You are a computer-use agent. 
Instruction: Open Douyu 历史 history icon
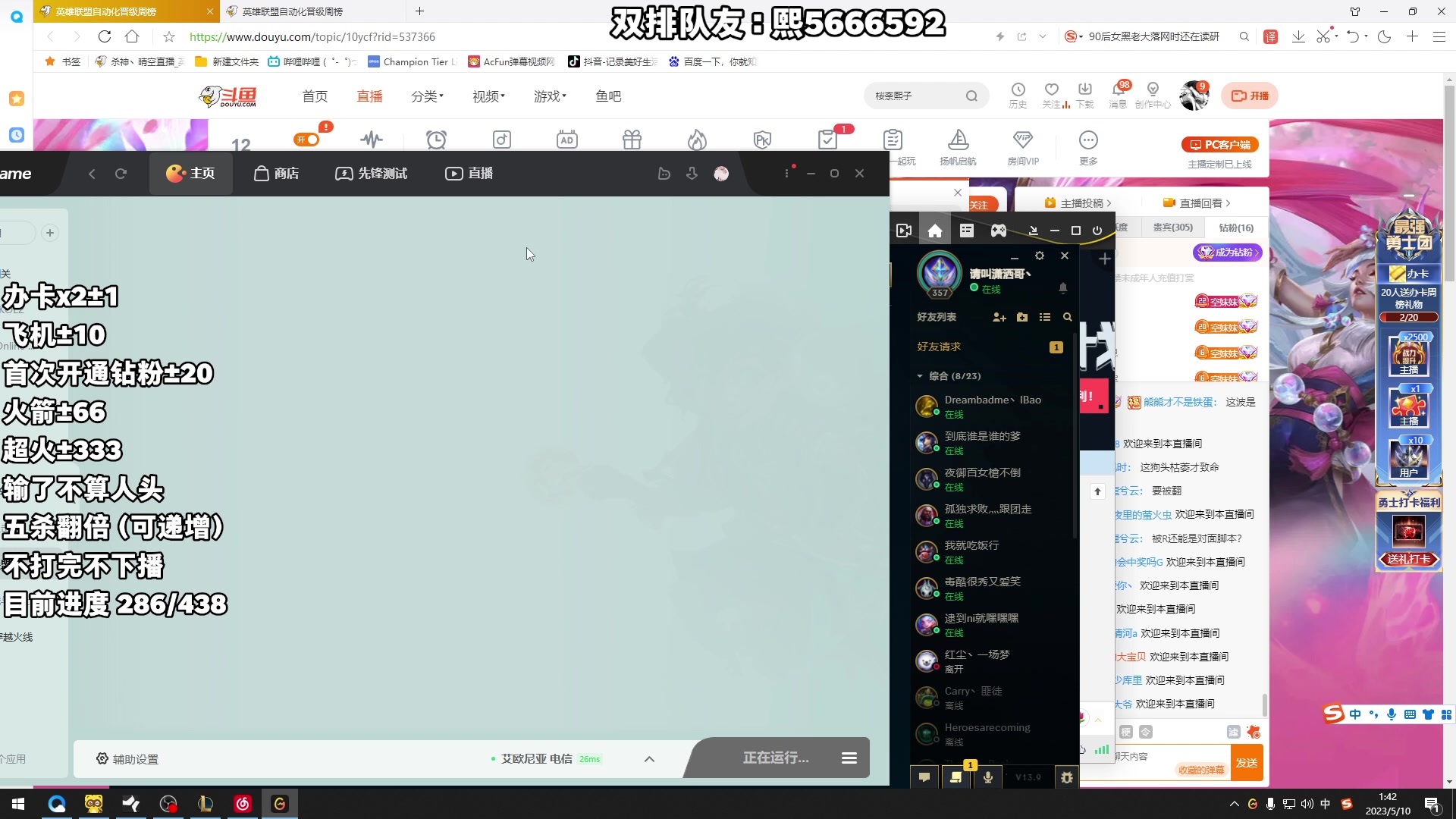point(1018,96)
